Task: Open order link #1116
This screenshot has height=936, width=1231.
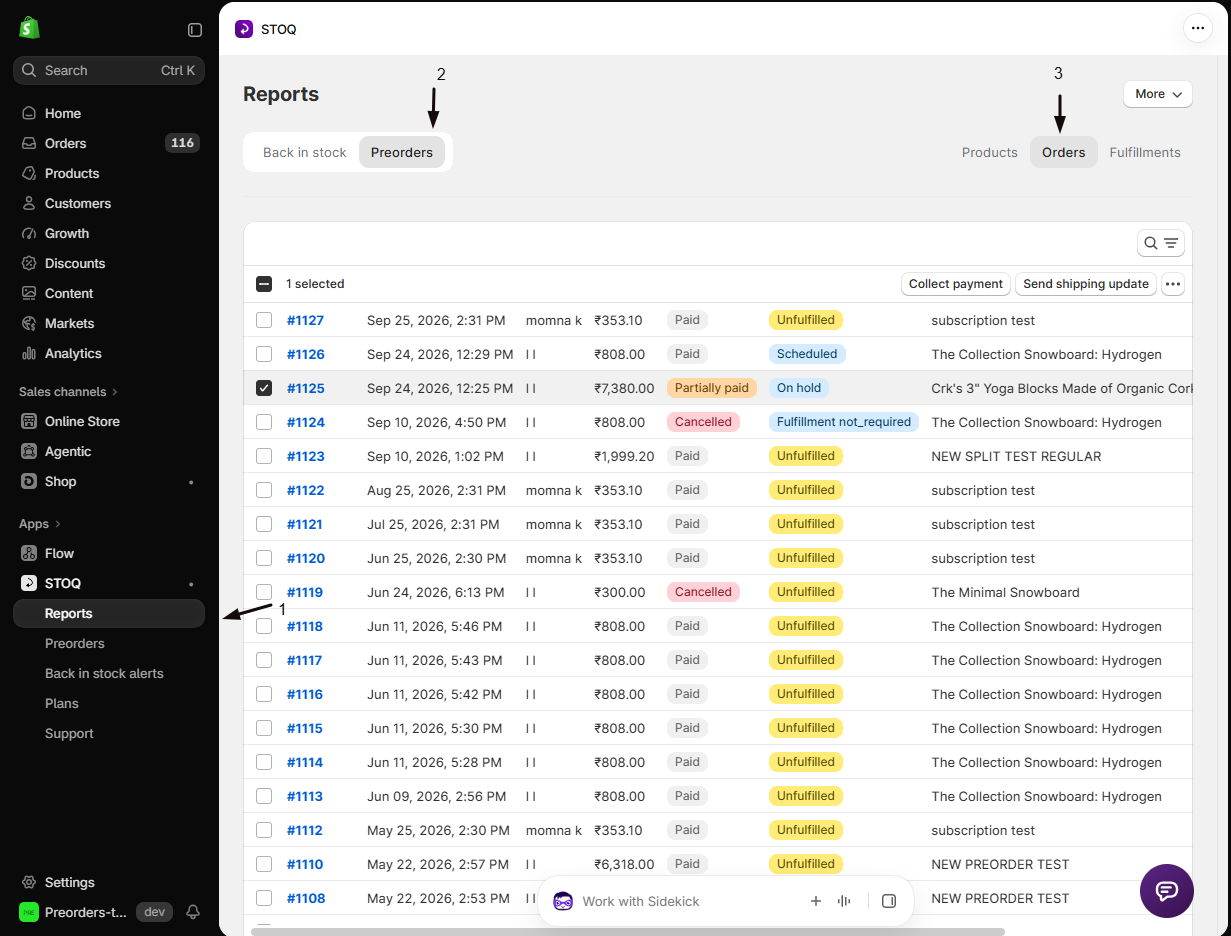Action: click(x=305, y=694)
